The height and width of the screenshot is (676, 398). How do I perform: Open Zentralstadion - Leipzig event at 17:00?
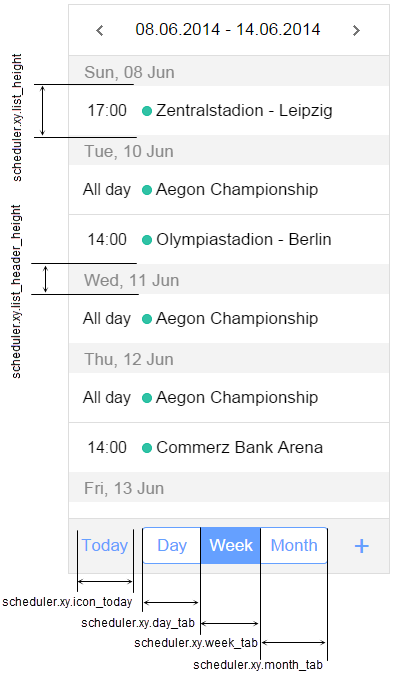pyautogui.click(x=229, y=111)
